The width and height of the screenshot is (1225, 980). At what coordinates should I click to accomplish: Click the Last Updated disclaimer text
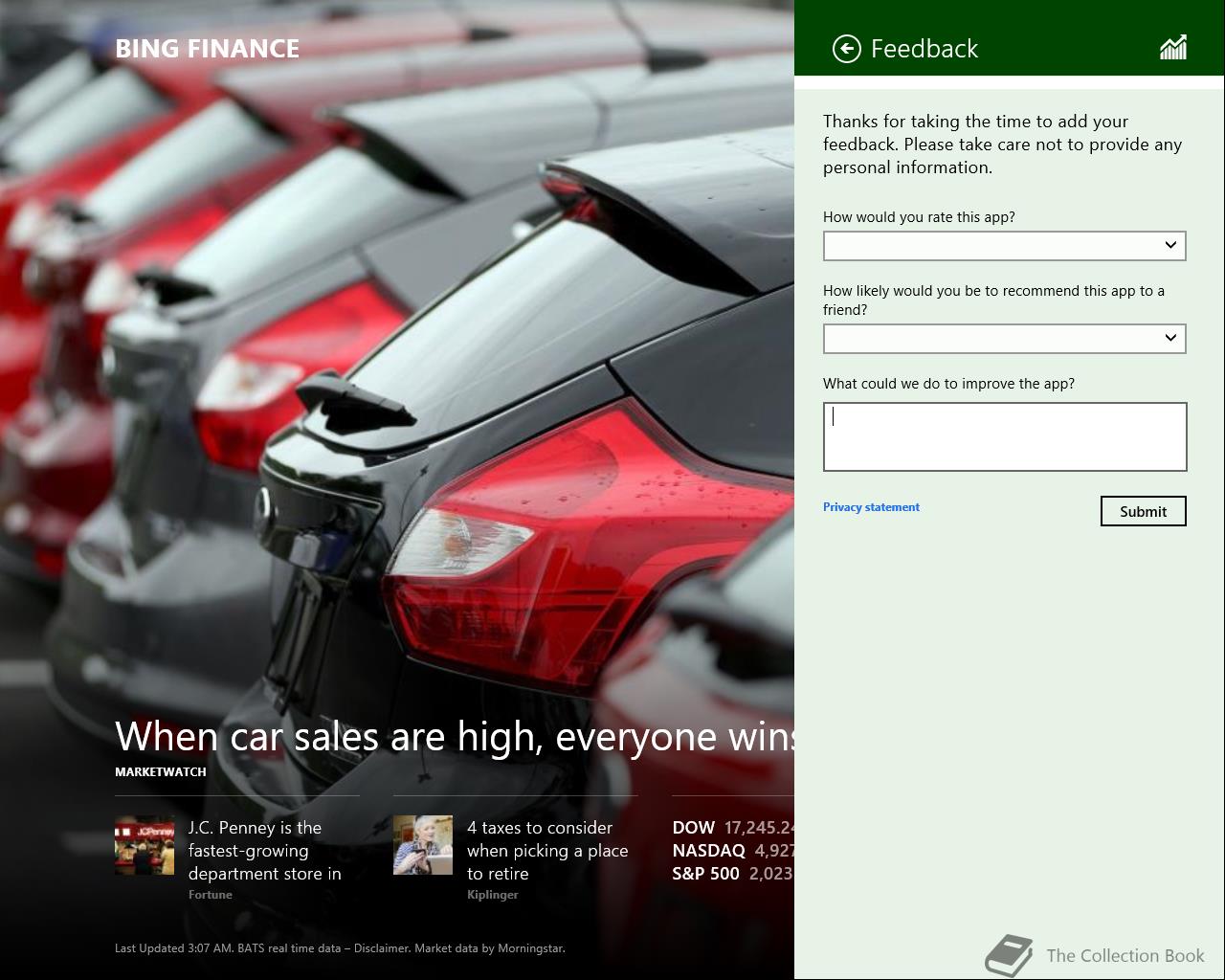tap(340, 948)
